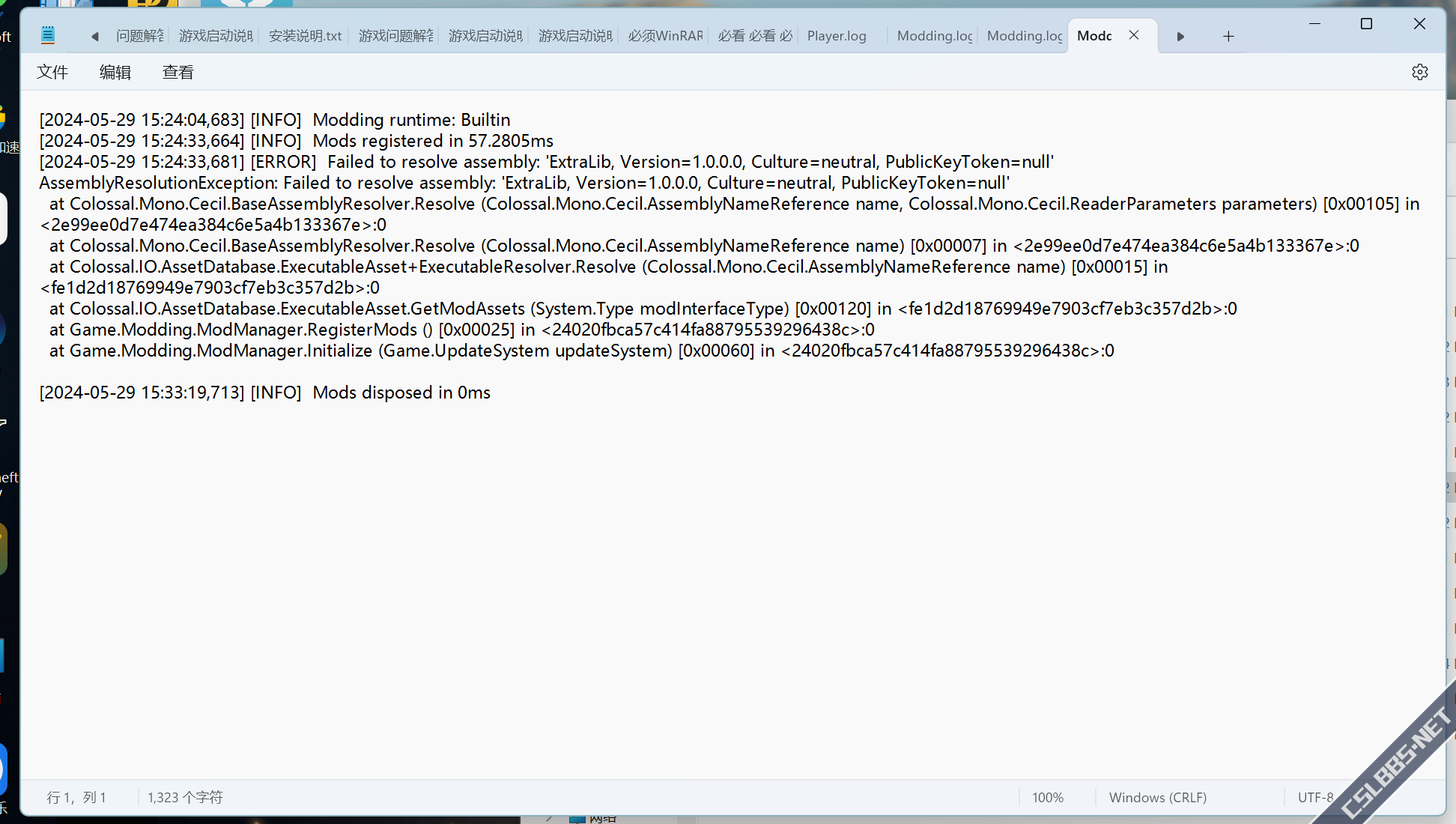1456x824 pixels.
Task: Open the 文件 menu
Action: pyautogui.click(x=52, y=72)
